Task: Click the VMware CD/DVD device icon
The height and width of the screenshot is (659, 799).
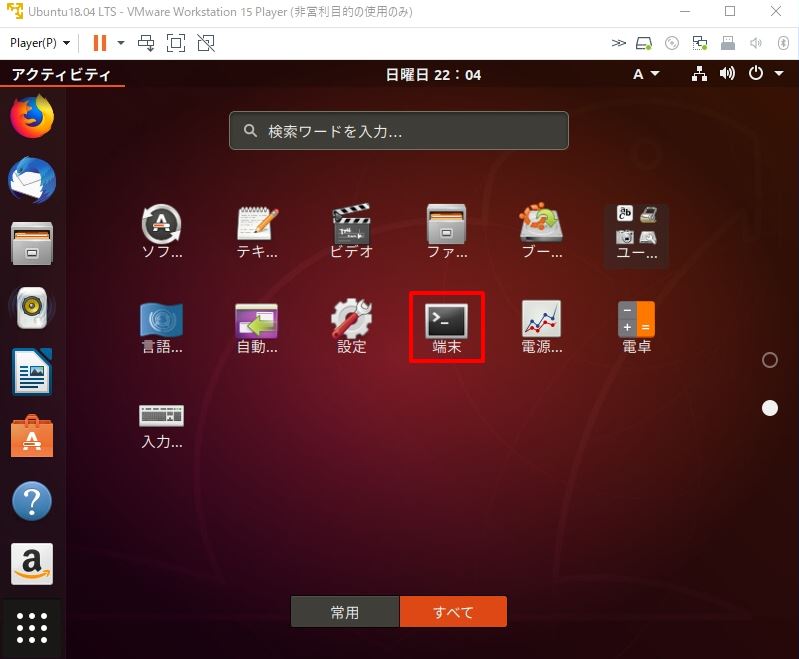Action: [x=672, y=43]
